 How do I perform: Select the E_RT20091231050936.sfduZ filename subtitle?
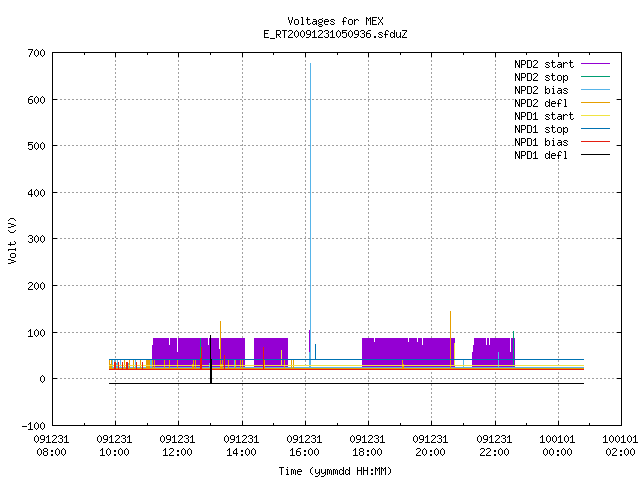(335, 34)
